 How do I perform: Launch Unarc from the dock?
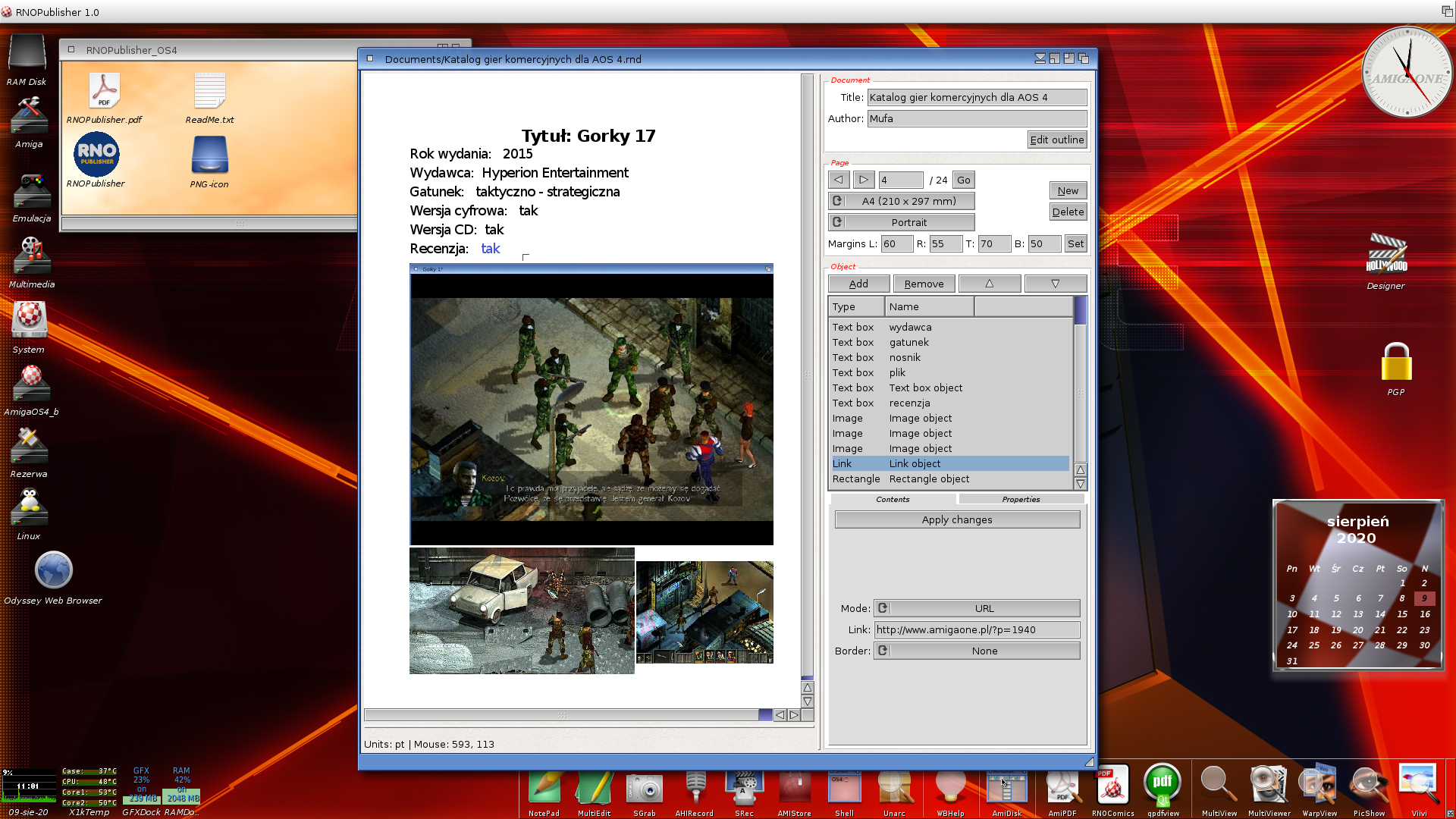point(894,787)
